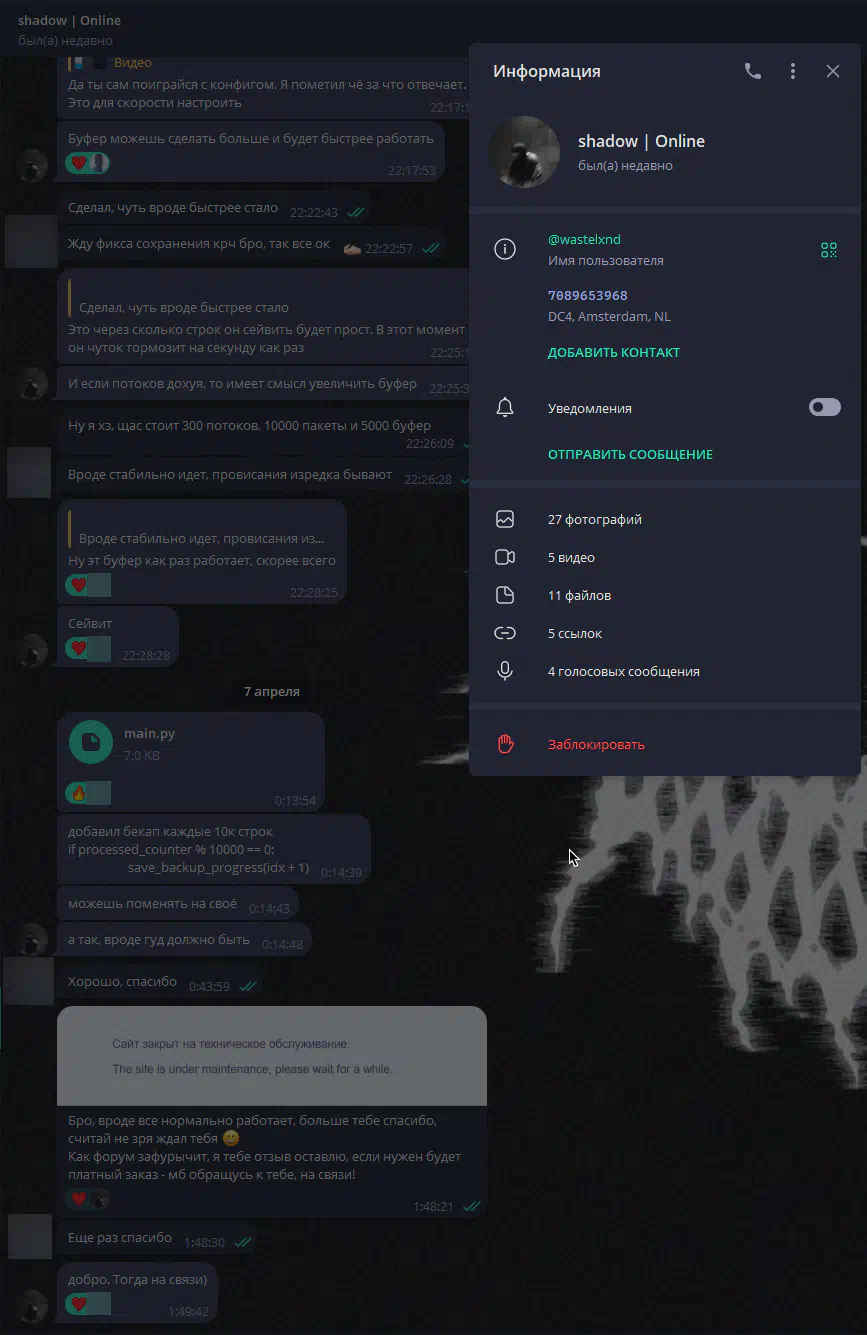
Task: Click the bell notifications icon
Action: pos(505,407)
